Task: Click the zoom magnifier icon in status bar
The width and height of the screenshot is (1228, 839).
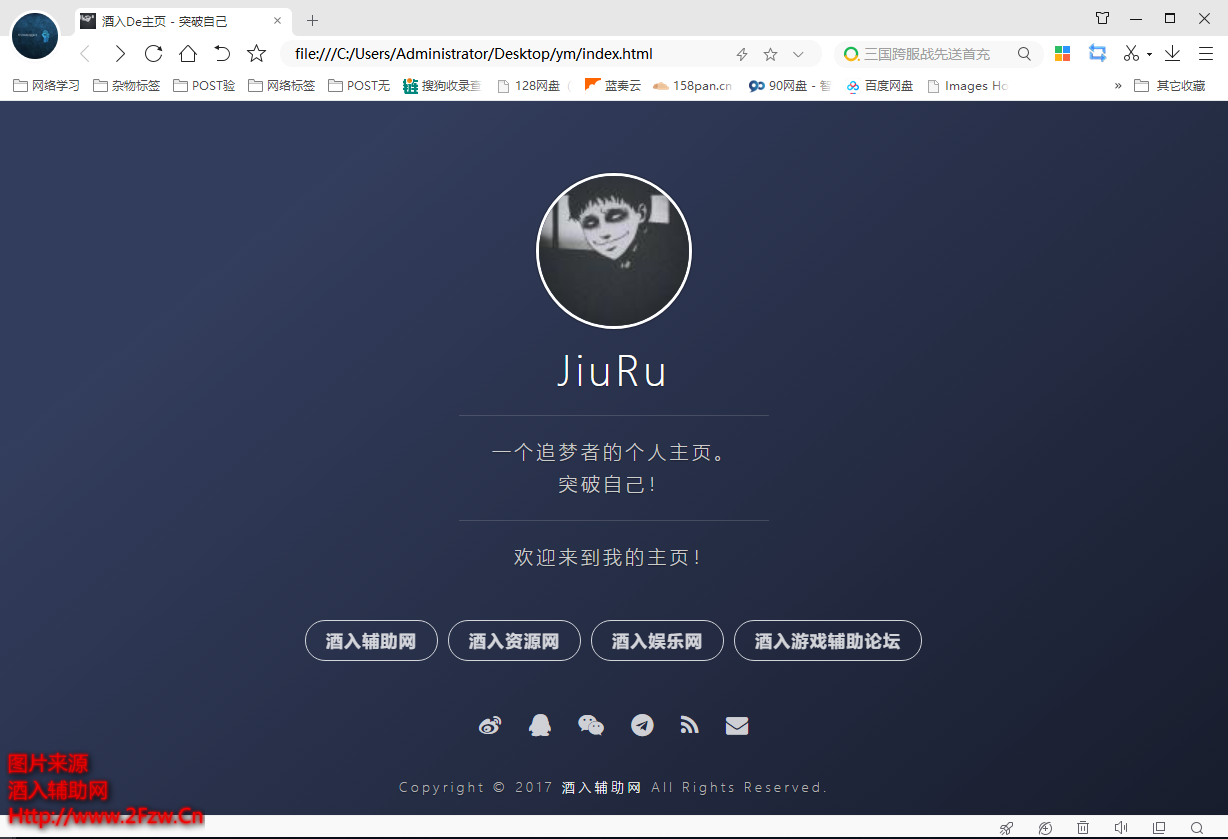Action: click(1197, 828)
